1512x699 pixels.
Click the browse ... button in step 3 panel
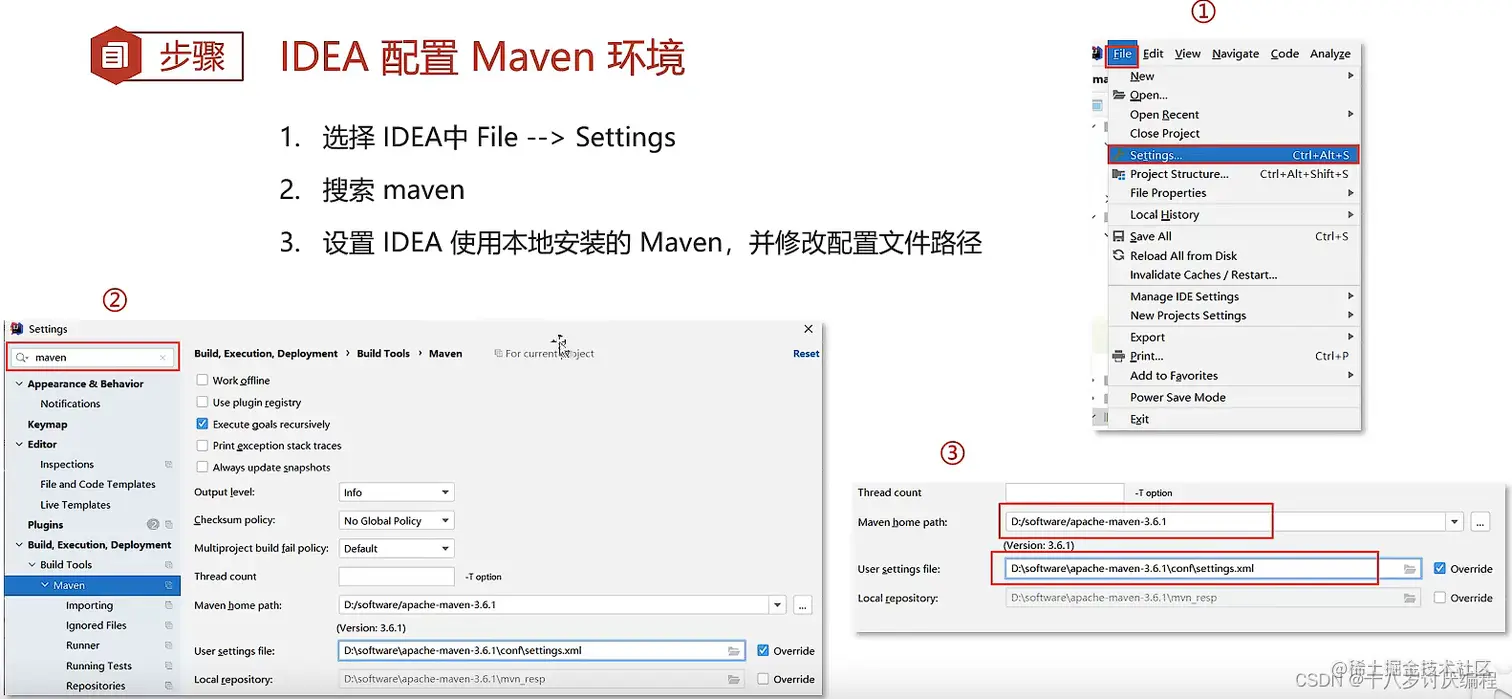(1480, 522)
